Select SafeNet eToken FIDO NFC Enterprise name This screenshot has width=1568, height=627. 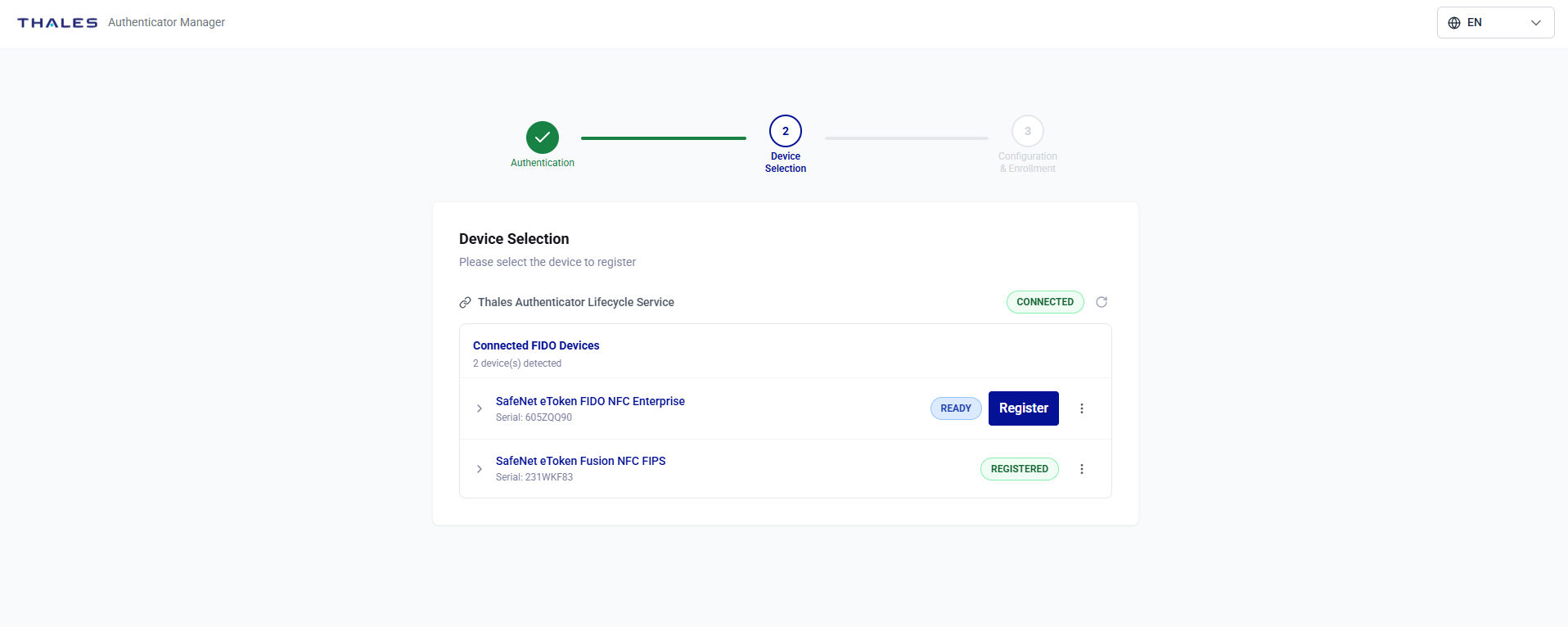pos(590,401)
